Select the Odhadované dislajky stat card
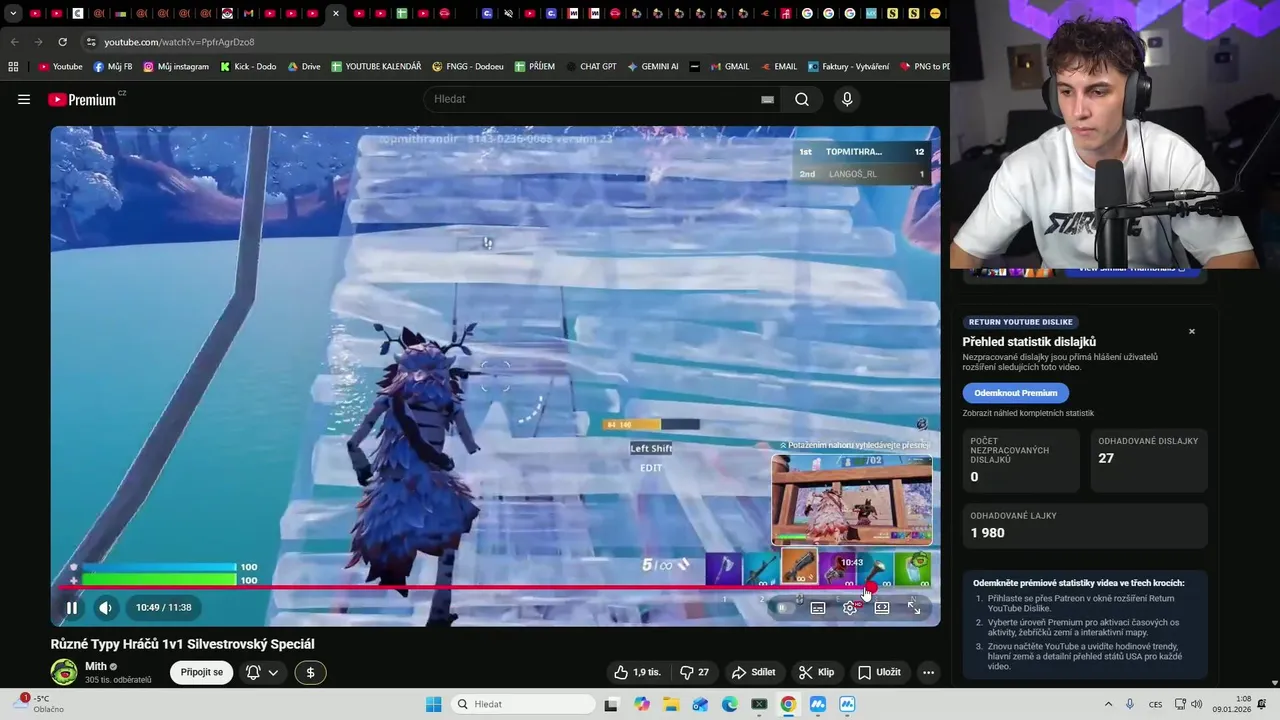The height and width of the screenshot is (720, 1280). point(1149,460)
